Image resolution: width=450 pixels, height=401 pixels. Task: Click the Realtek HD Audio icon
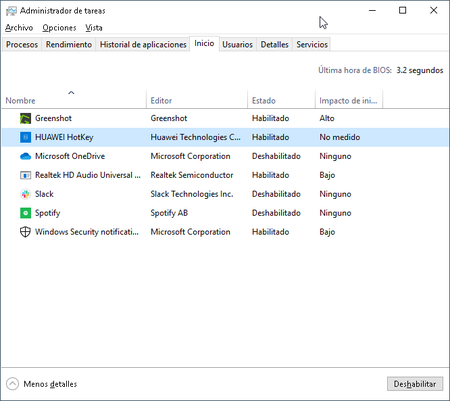coord(25,175)
